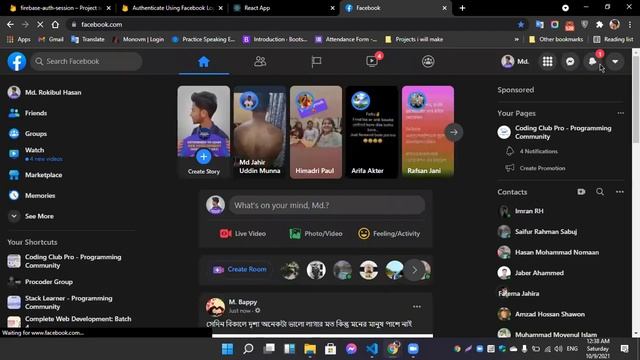The height and width of the screenshot is (360, 640).
Task: Open the Friends tab in top navigation
Action: tap(260, 62)
